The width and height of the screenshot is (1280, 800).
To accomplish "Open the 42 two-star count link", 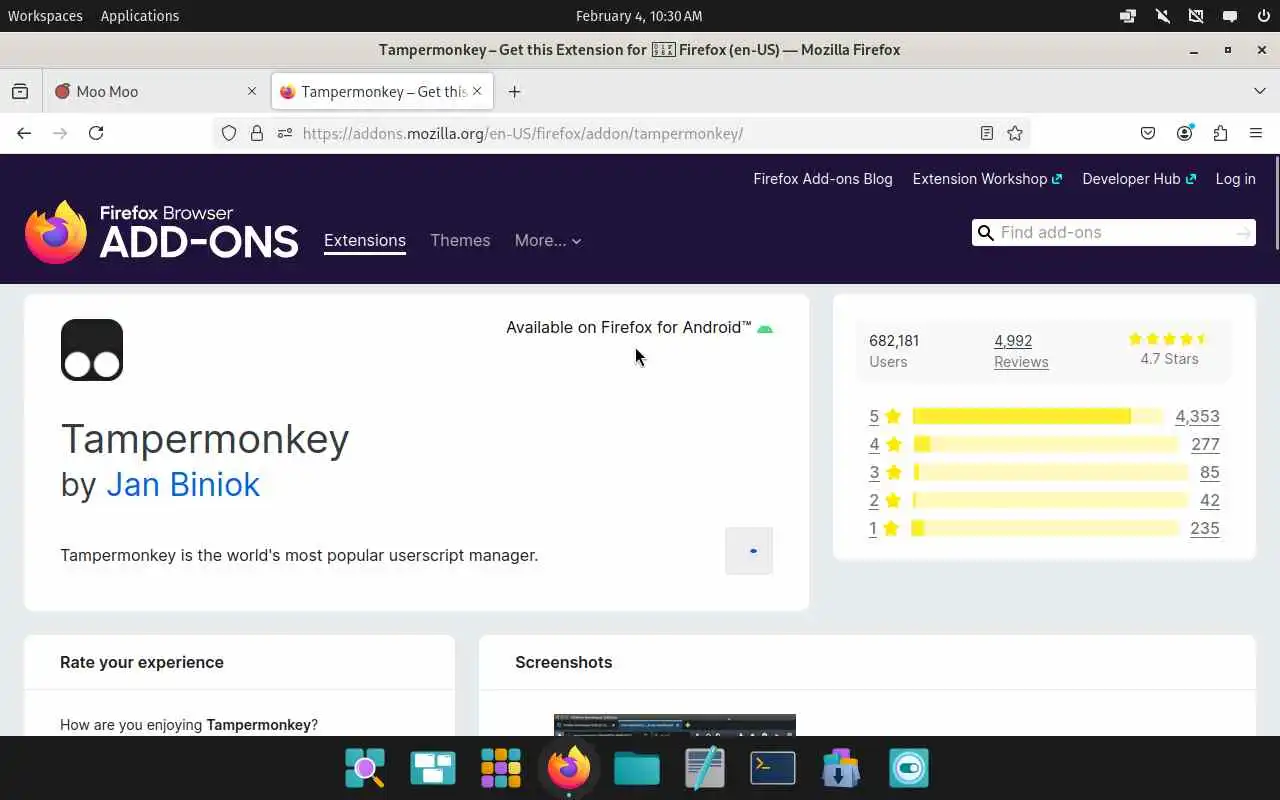I will 1210,500.
